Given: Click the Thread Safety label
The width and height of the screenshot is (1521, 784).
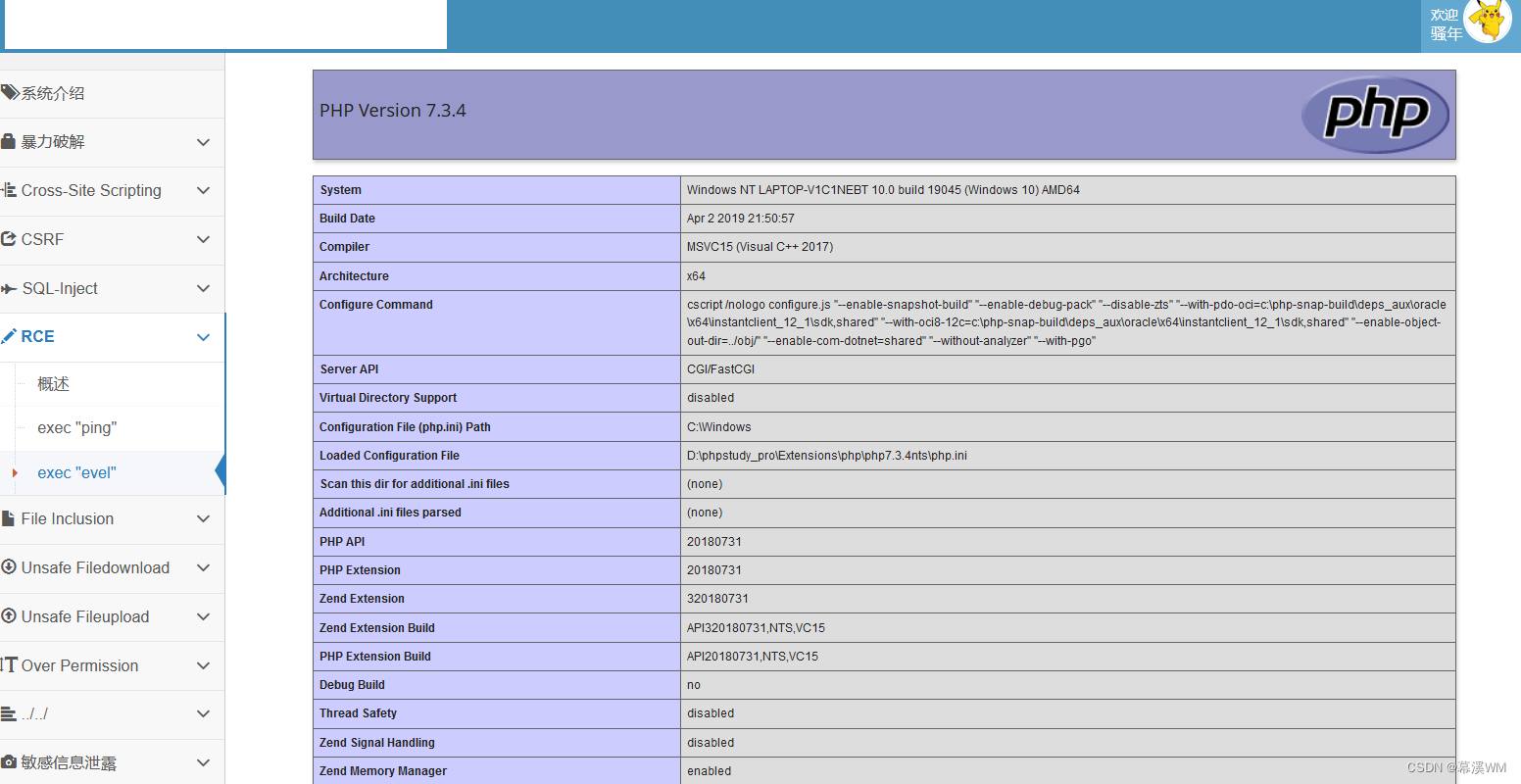Looking at the screenshot, I should 358,713.
